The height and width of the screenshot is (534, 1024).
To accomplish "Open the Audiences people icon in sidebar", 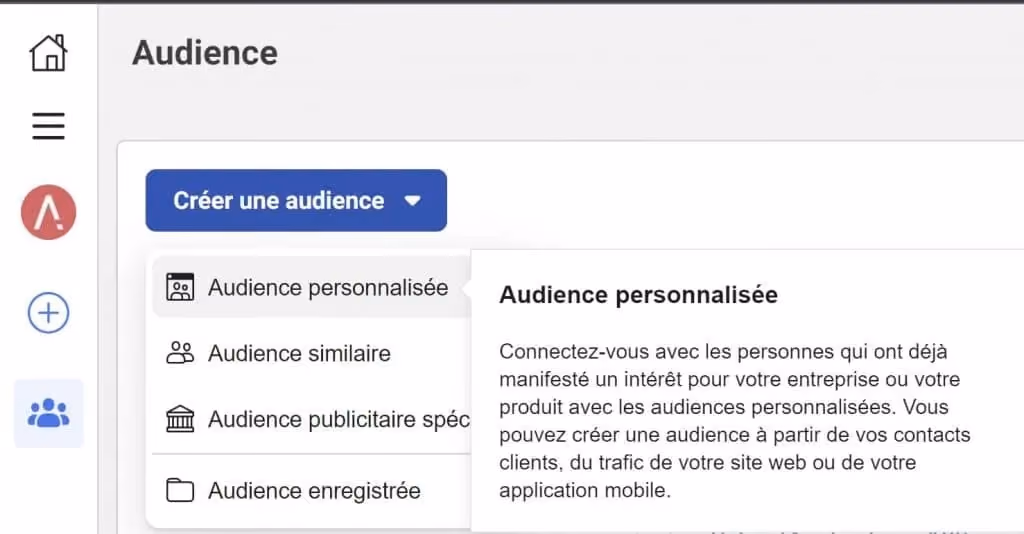I will [x=49, y=413].
